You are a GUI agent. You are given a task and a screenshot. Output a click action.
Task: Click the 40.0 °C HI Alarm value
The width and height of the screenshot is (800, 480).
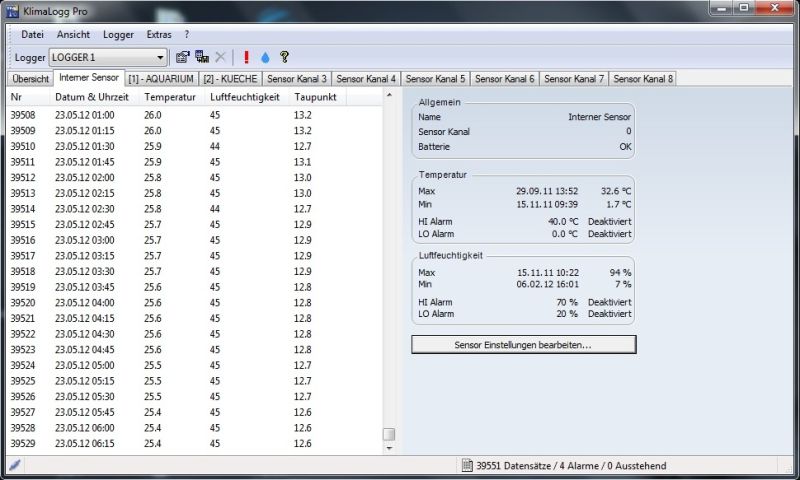pos(563,222)
